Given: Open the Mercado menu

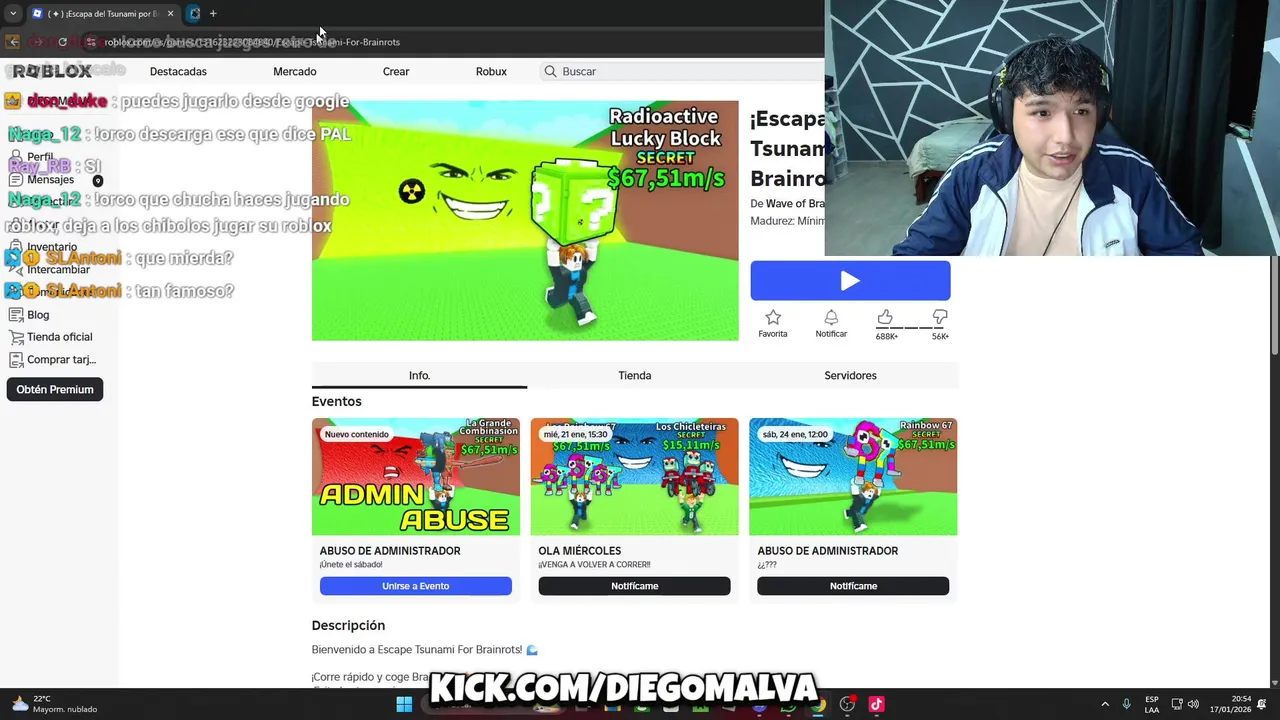Looking at the screenshot, I should pos(294,71).
